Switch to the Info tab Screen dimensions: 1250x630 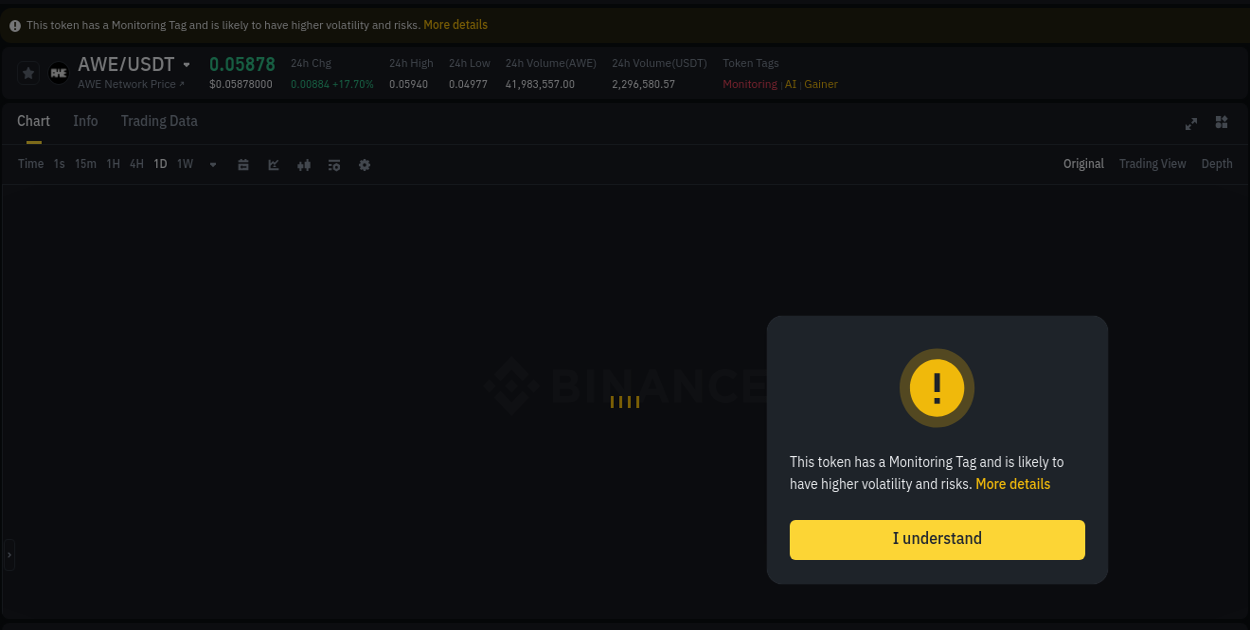pyautogui.click(x=85, y=121)
